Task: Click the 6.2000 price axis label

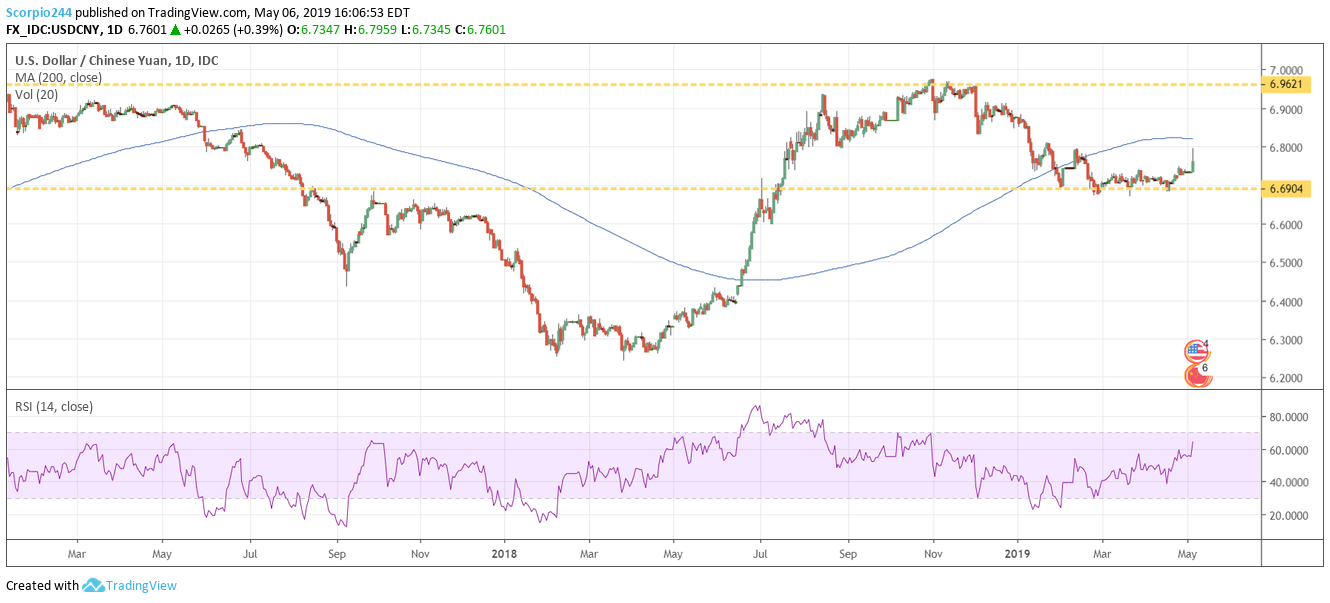Action: [x=1287, y=378]
